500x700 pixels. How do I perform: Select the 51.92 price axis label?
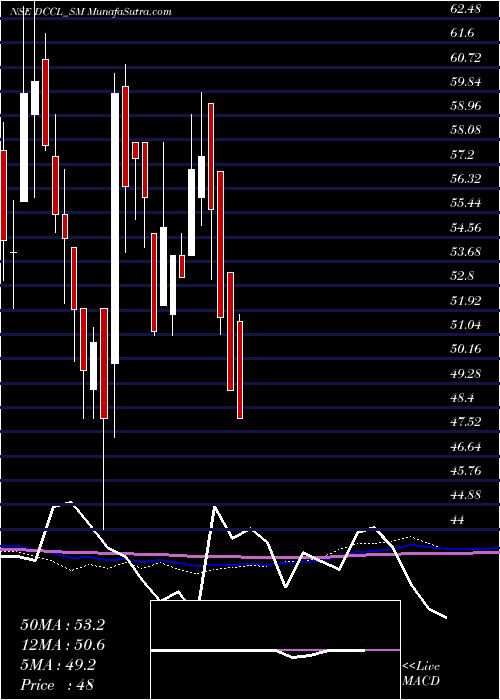click(466, 300)
